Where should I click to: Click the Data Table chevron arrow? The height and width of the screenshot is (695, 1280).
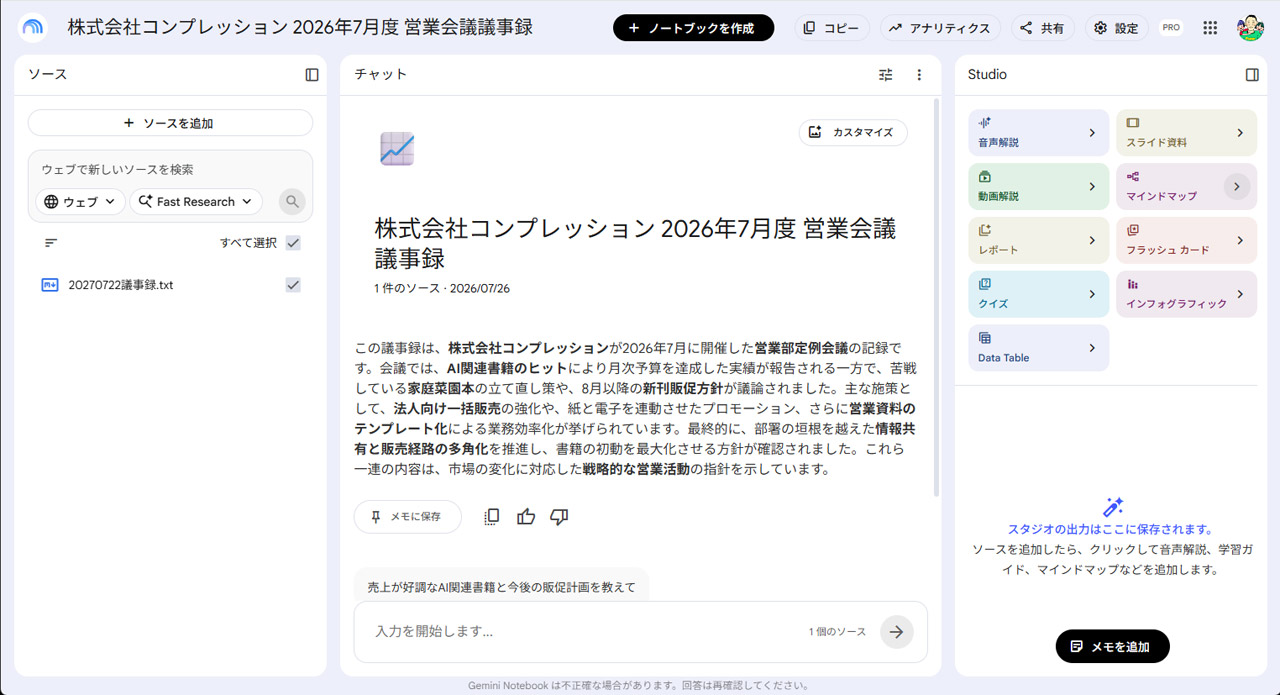pyautogui.click(x=1092, y=348)
